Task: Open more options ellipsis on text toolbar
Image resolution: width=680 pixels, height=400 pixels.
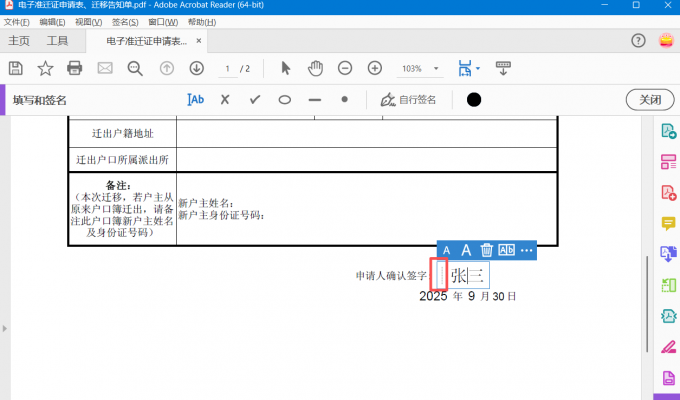Action: point(526,250)
